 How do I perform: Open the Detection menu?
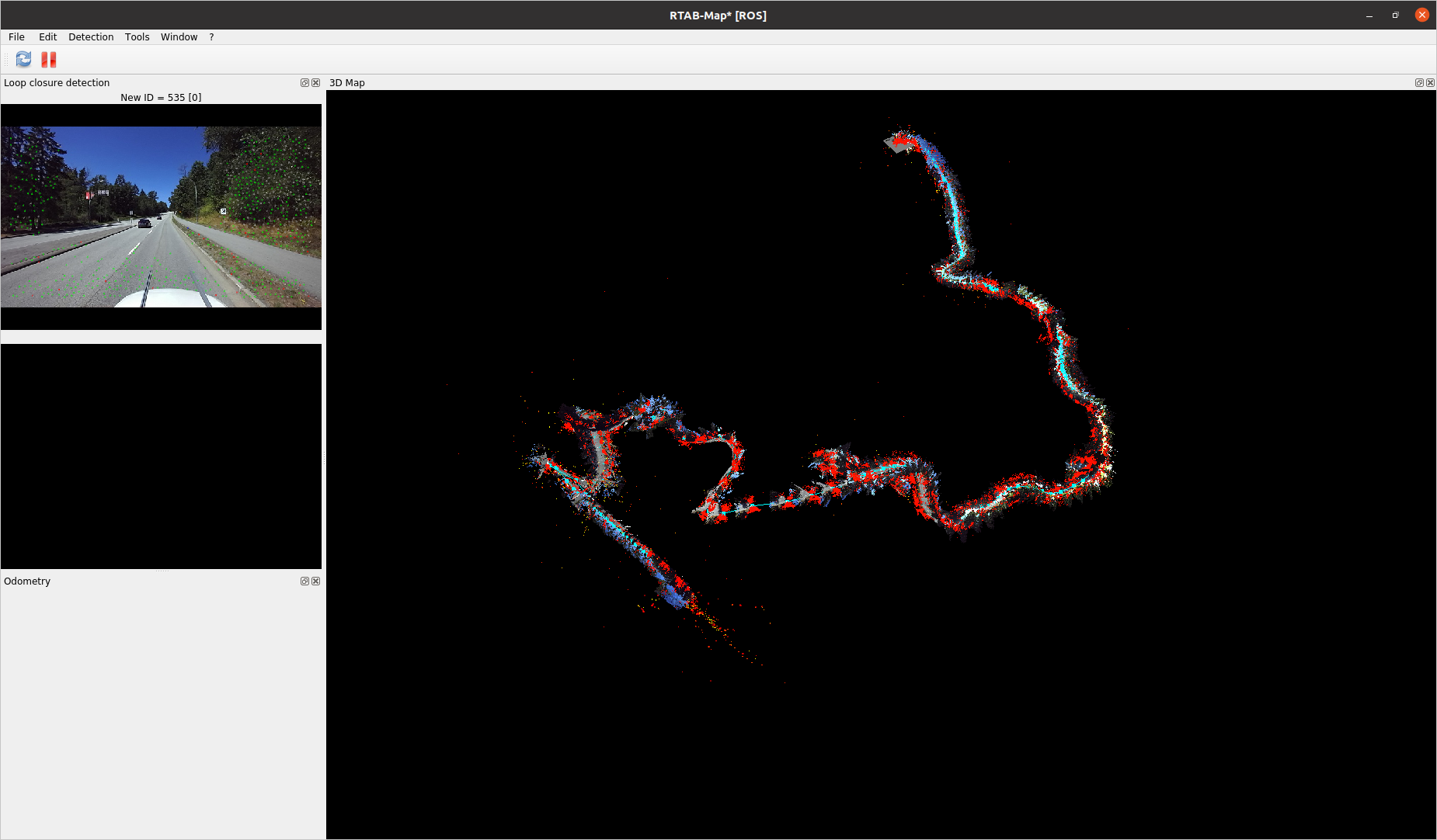coord(91,37)
